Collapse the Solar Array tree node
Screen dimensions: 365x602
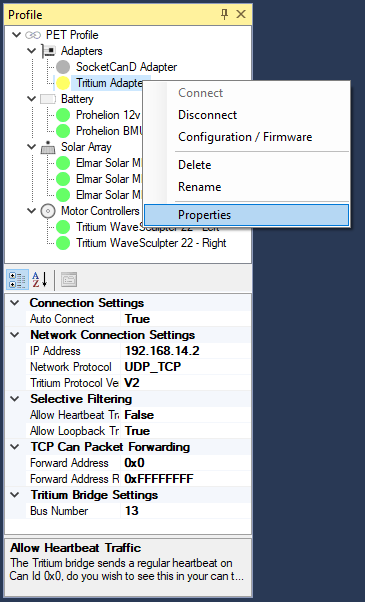pos(31,147)
